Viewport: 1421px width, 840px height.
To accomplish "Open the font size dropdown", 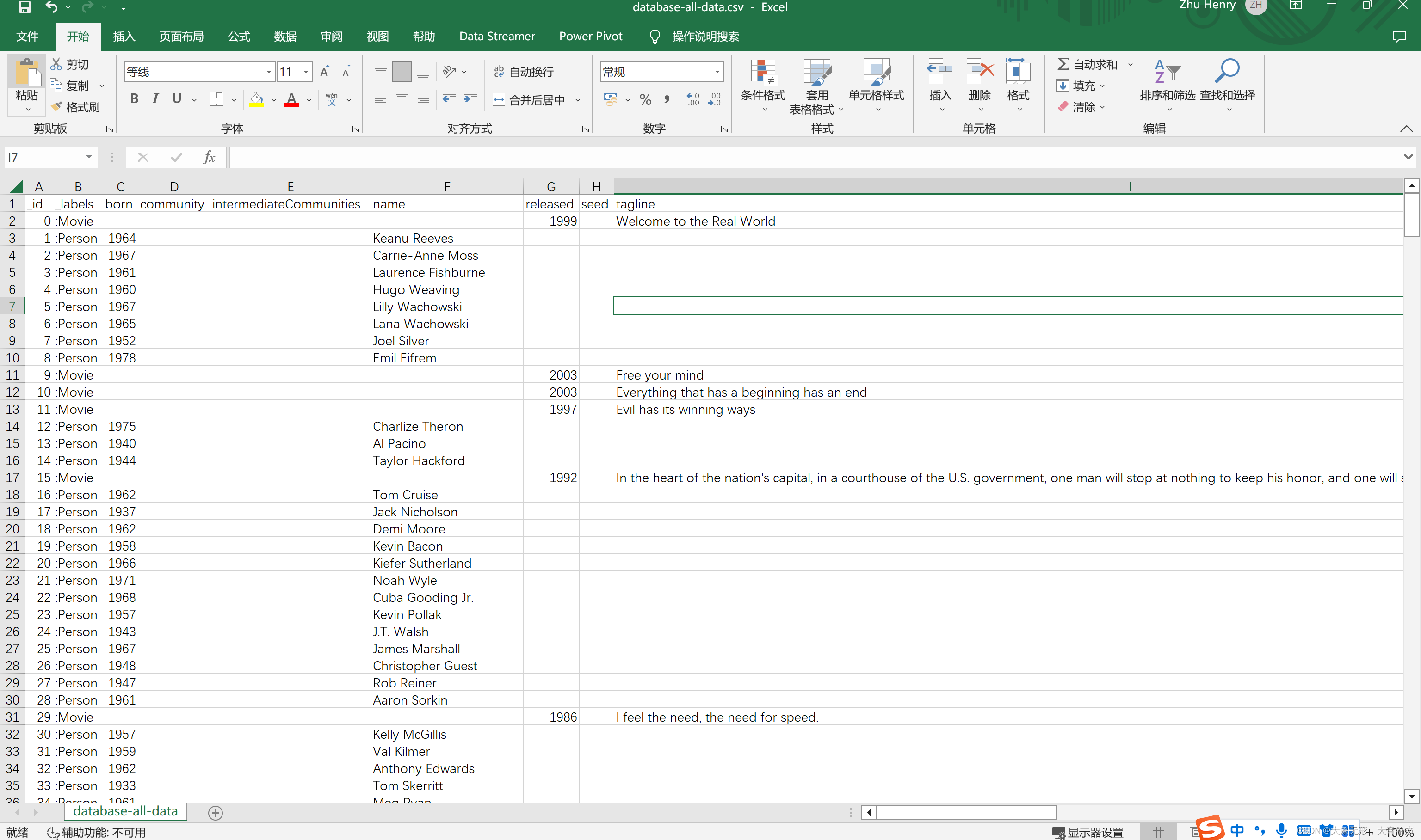I will pyautogui.click(x=306, y=72).
